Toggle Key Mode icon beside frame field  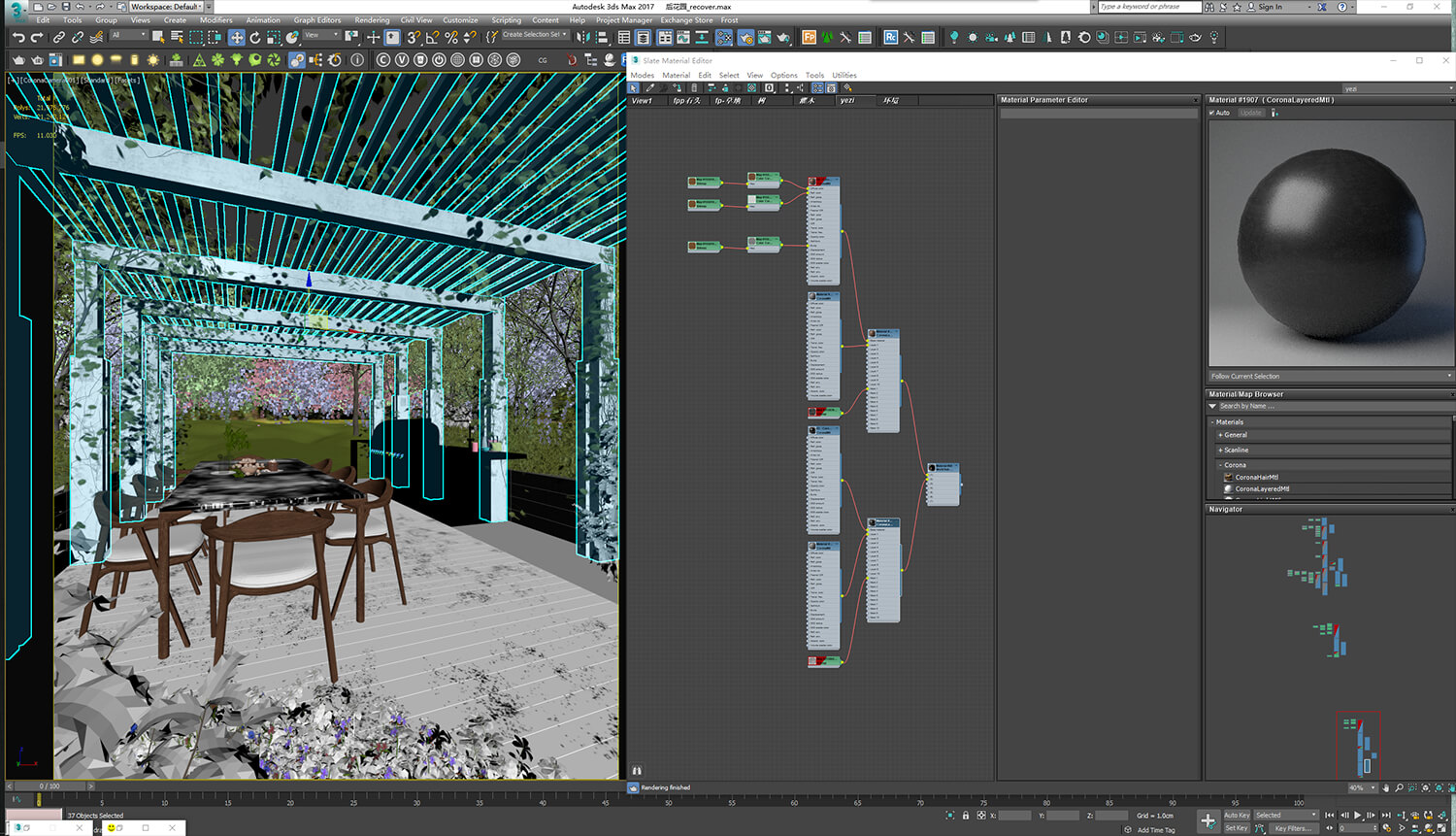[x=1330, y=828]
